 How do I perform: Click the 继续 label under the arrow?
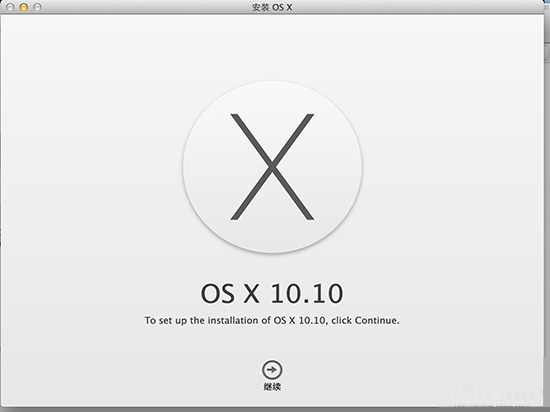272,387
